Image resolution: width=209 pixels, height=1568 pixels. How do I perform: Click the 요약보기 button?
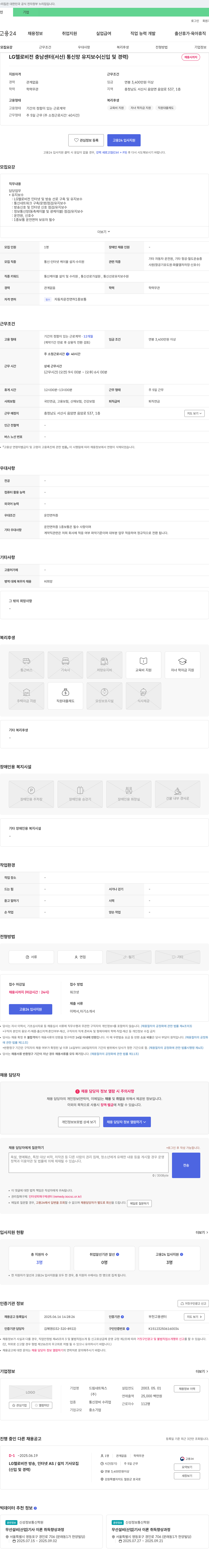187,1467
